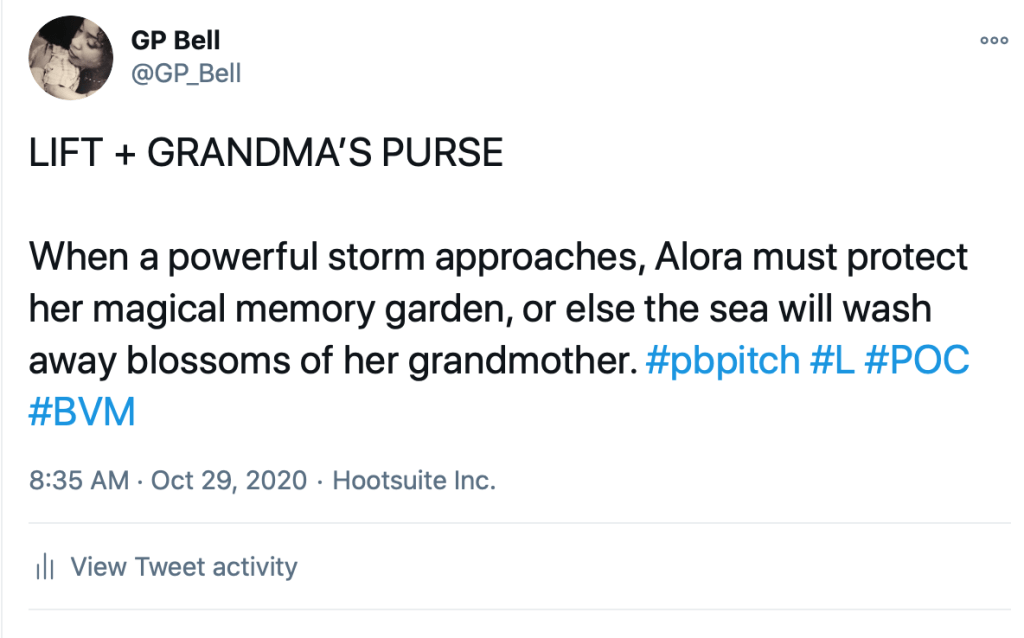The width and height of the screenshot is (1024, 638).
Task: Click the tweet activity bar chart icon
Action: click(44, 568)
